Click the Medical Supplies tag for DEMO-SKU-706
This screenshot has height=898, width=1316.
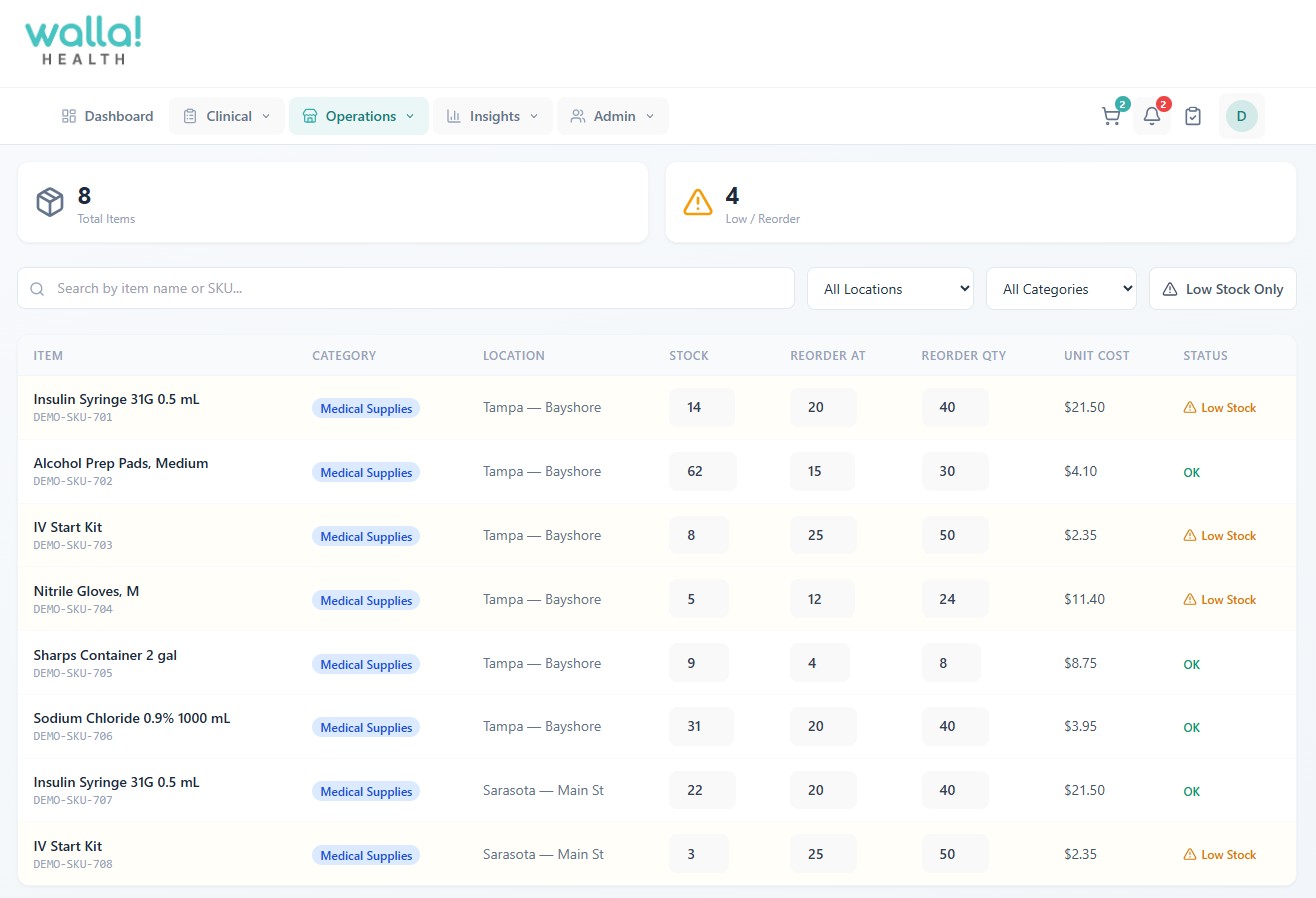[366, 728]
